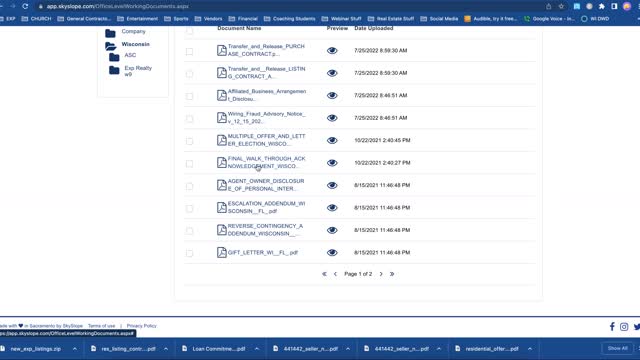
Task: Check the Wiring_Fraud_Advisory_Notice row checkbox
Action: [189, 119]
